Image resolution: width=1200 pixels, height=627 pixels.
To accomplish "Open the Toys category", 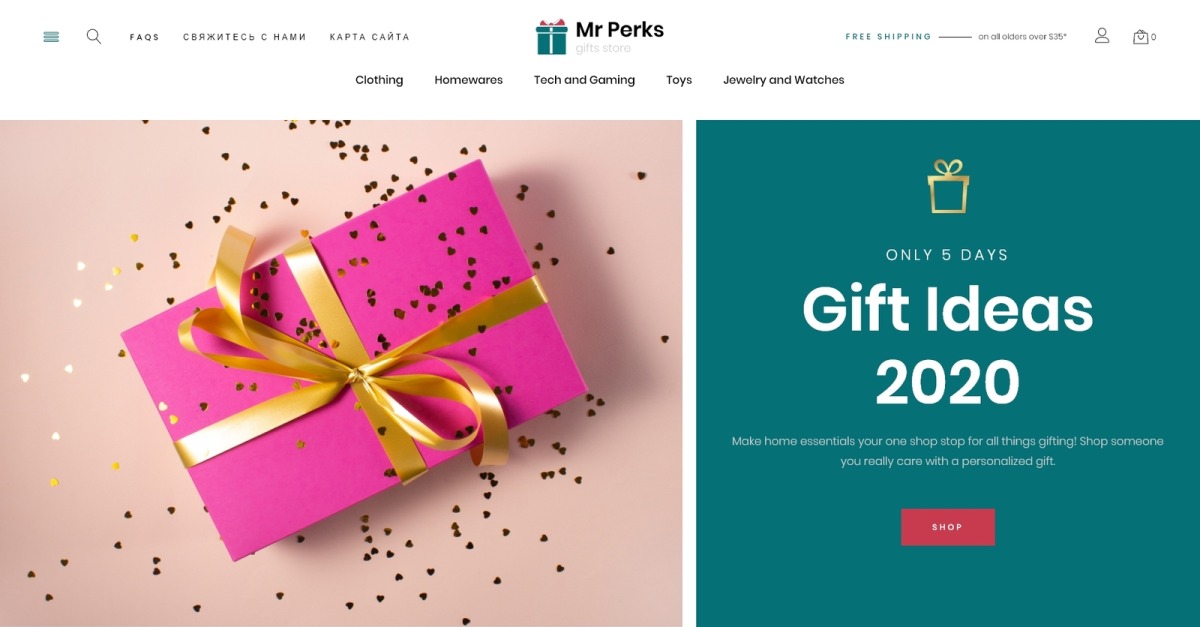I will pos(679,80).
